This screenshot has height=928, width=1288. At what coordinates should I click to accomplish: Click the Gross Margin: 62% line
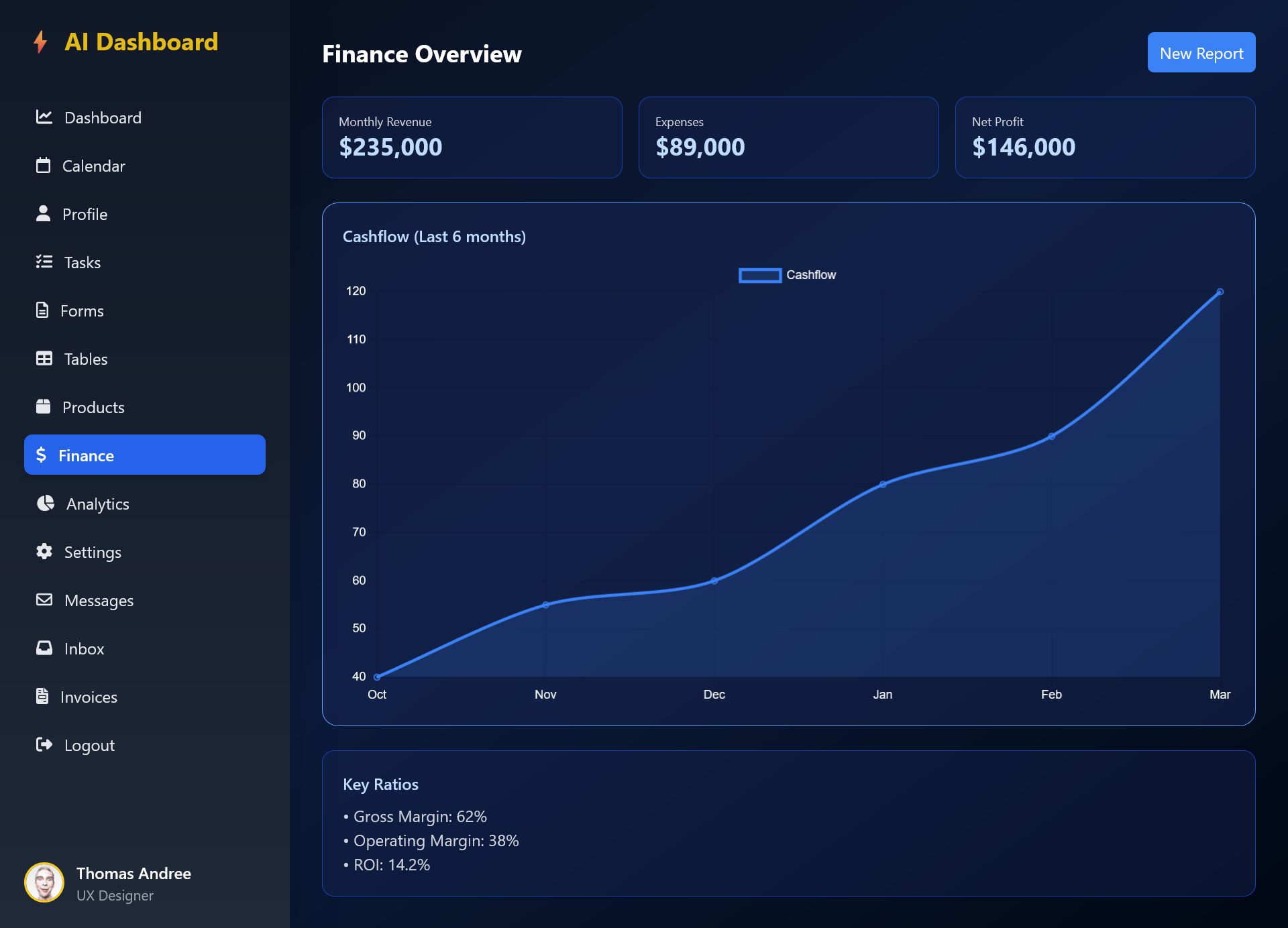pyautogui.click(x=415, y=817)
